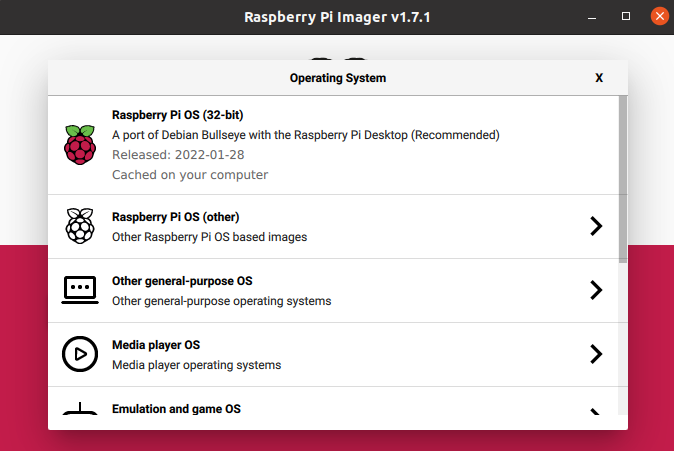This screenshot has height=451, width=674.
Task: Maximize the Raspberry Pi Imager window
Action: point(626,17)
